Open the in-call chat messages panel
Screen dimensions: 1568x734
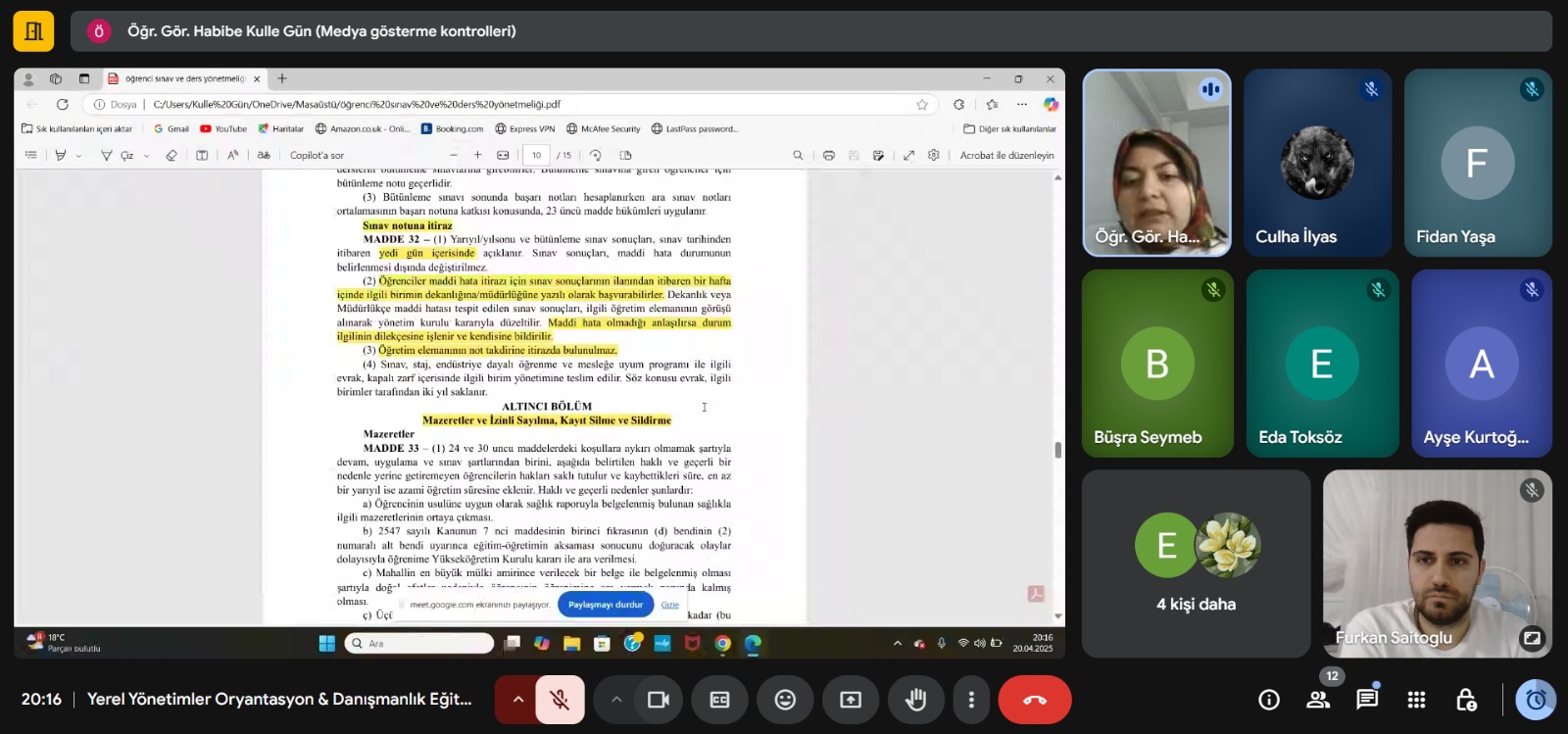pos(1367,700)
